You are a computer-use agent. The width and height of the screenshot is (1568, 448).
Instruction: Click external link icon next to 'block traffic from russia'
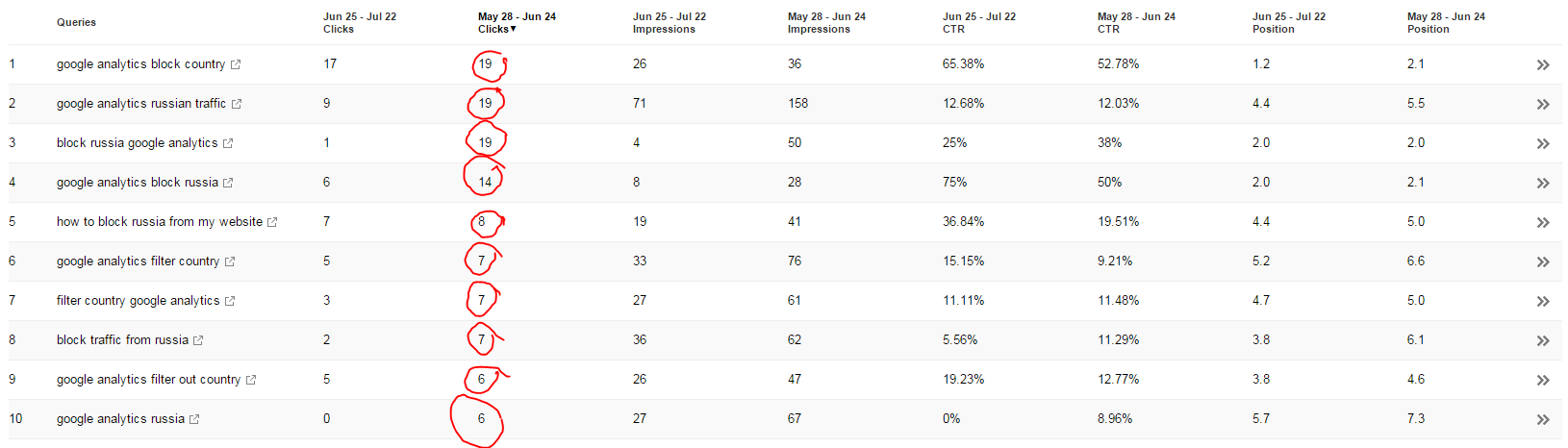click(x=198, y=340)
